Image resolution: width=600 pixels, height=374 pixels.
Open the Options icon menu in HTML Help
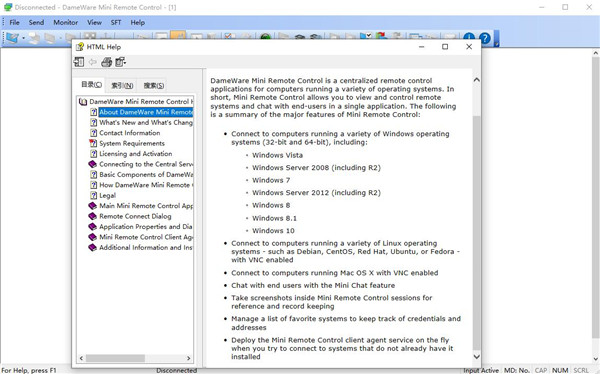coord(121,62)
